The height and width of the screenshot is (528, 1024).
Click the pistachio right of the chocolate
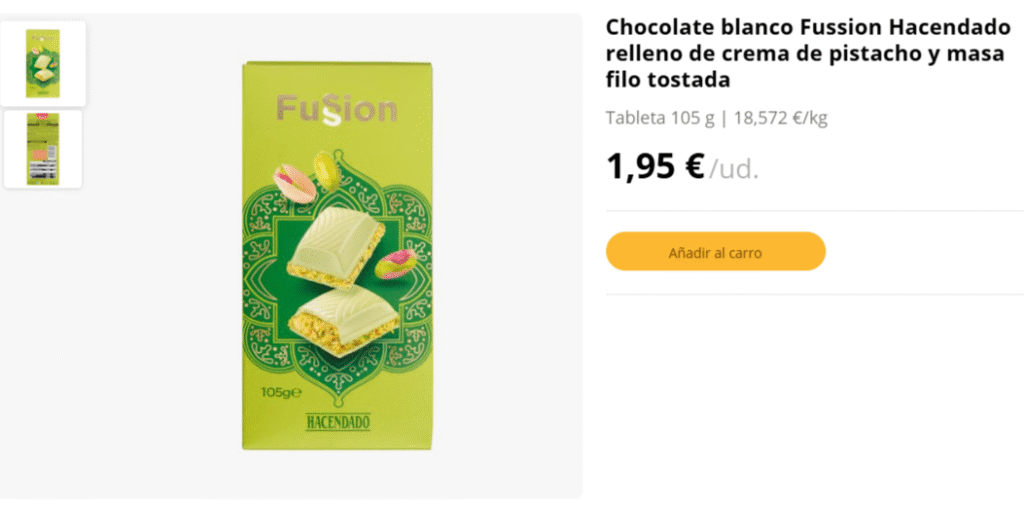[x=396, y=263]
